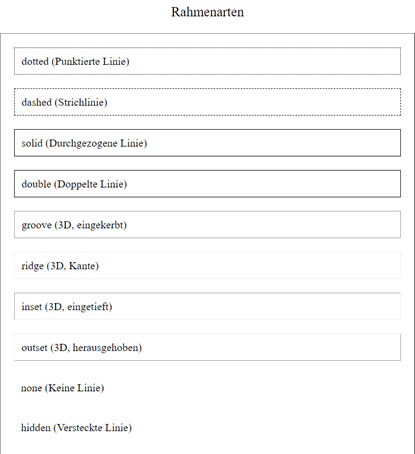Select the inset (3D, eingetieft) box
Viewport: 415px width, 454px height.
click(x=207, y=306)
